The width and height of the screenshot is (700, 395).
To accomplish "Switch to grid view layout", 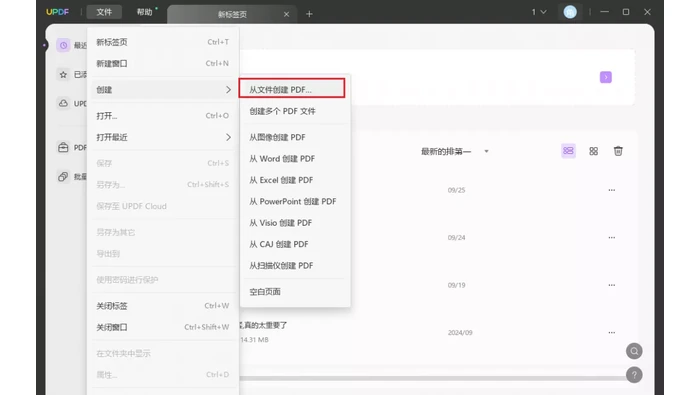I will [593, 151].
